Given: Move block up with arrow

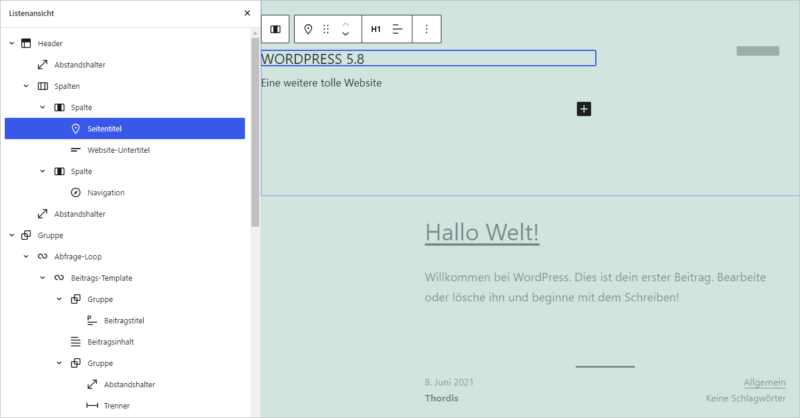Looking at the screenshot, I should pyautogui.click(x=345, y=24).
